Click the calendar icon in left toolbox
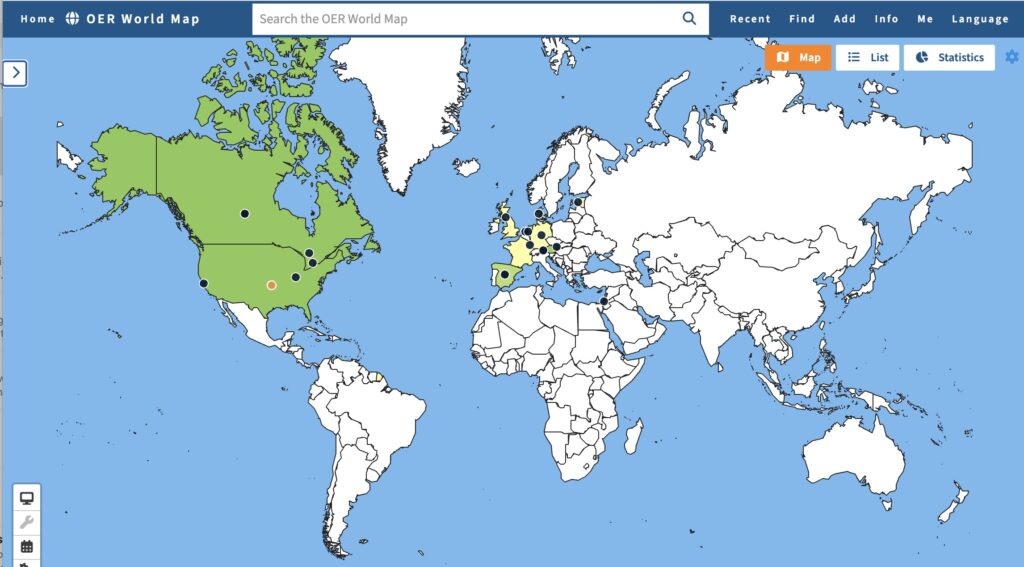1024x567 pixels. point(27,546)
